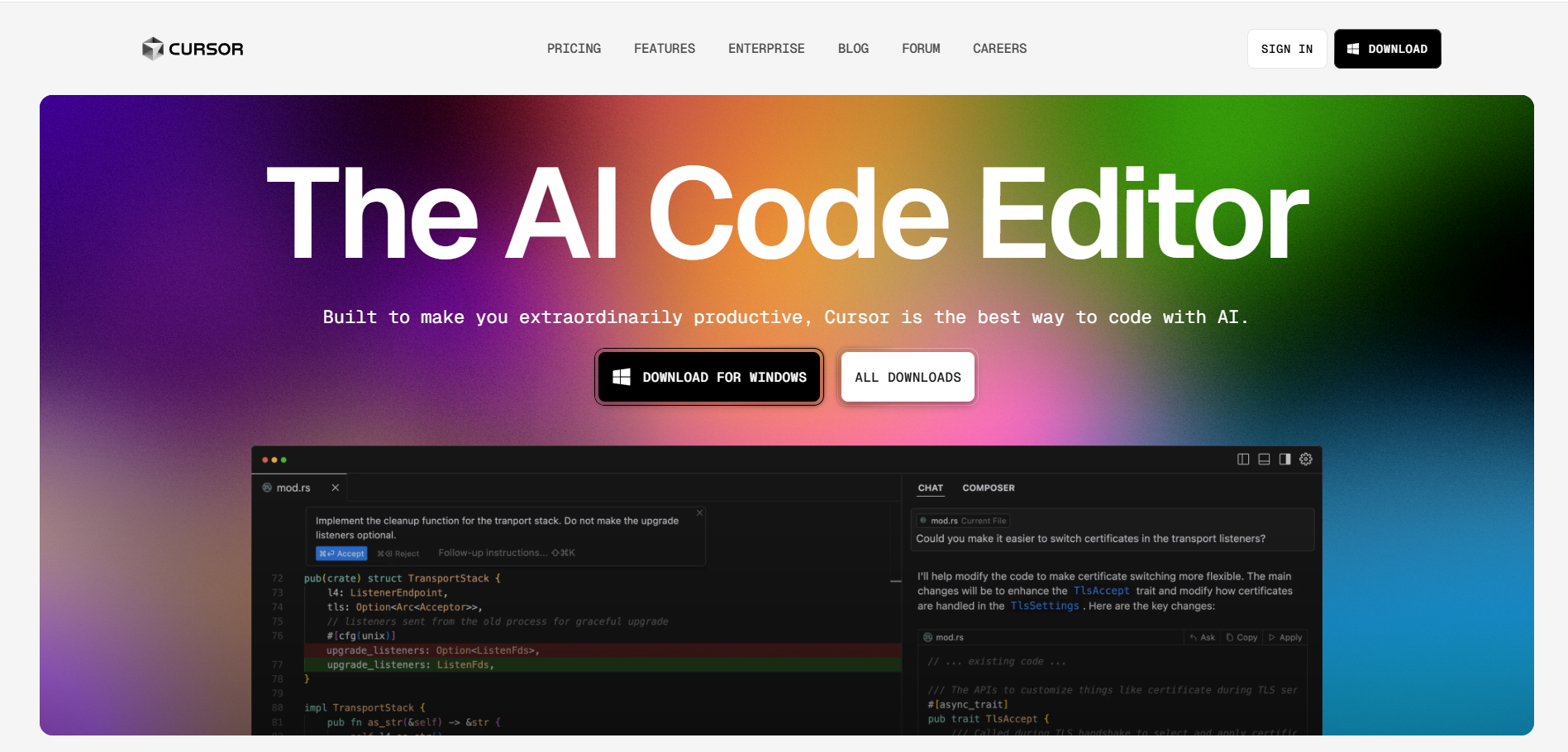This screenshot has width=1568, height=752.
Task: Click line number 72 in gutter
Action: point(277,578)
